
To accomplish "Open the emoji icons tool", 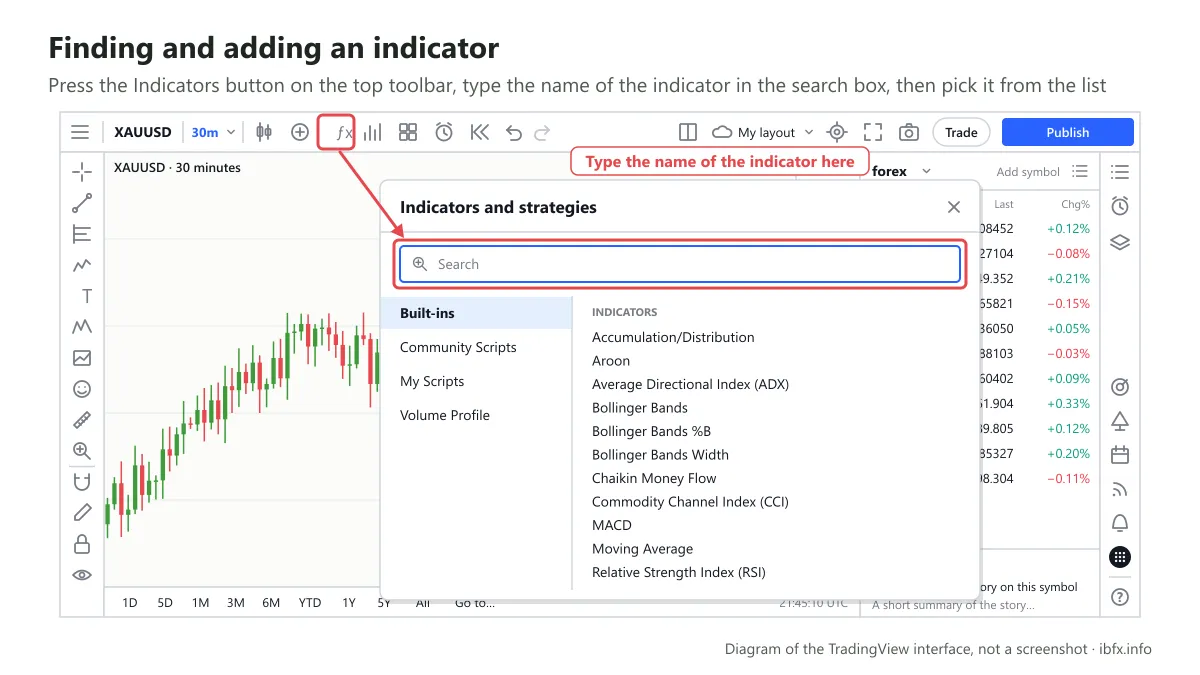I will [82, 388].
